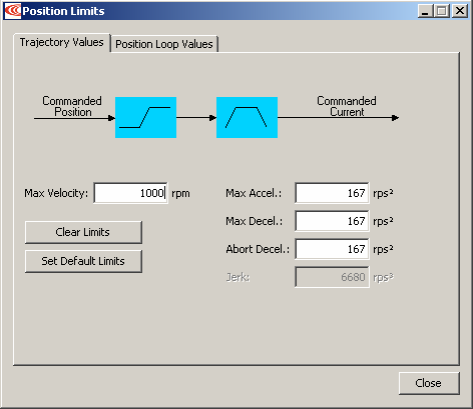Click the Position Limits window title
This screenshot has height=409, width=473.
(63, 11)
